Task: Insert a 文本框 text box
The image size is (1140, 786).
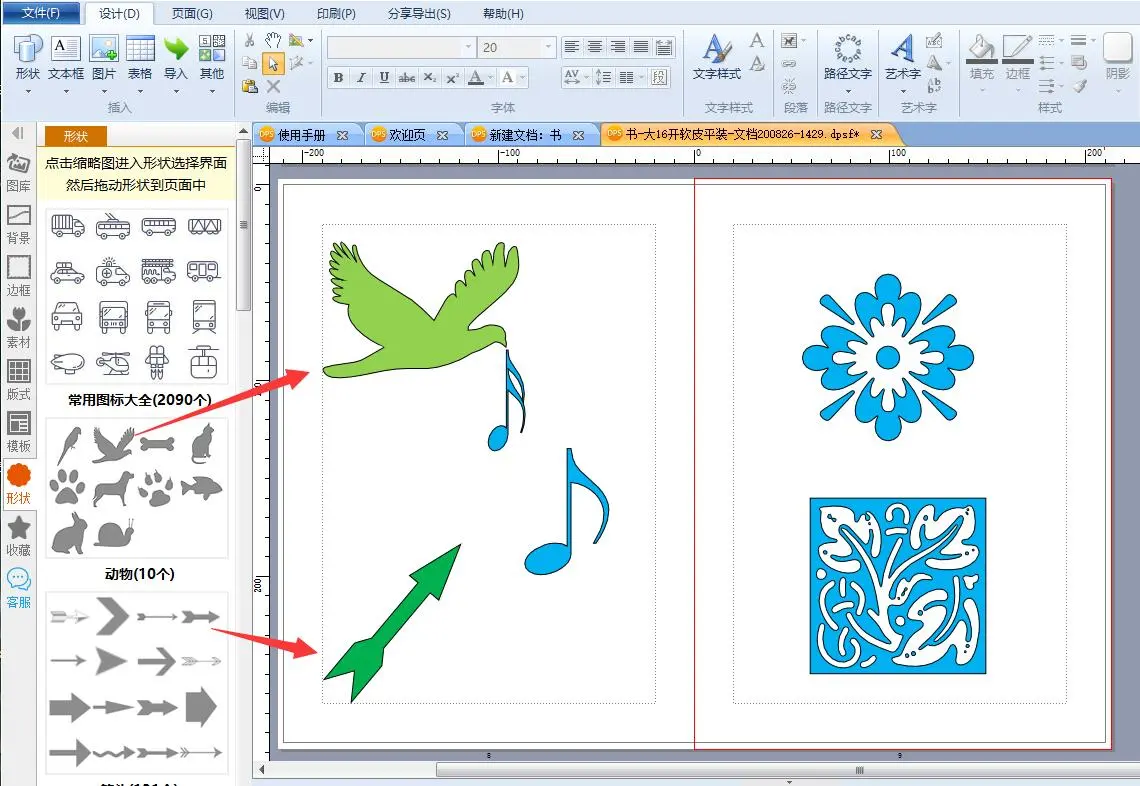Action: (x=66, y=50)
